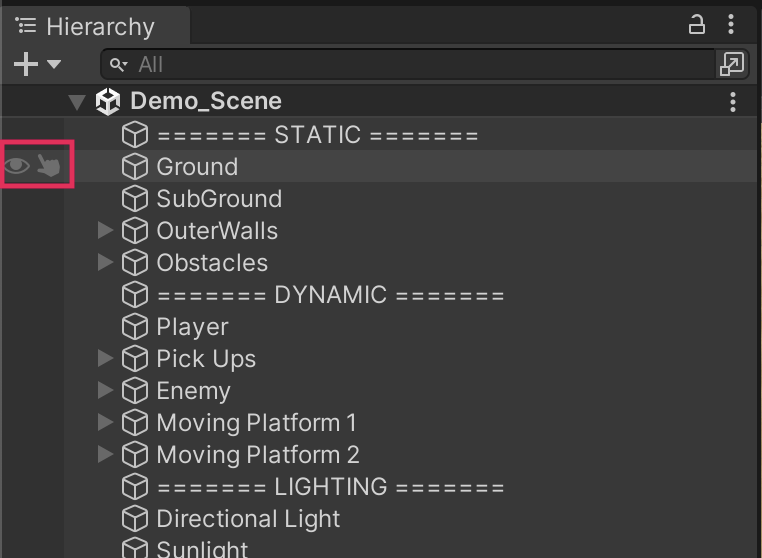Click the cube icon next to SubGround
Screen dimensions: 762x558
[134, 199]
